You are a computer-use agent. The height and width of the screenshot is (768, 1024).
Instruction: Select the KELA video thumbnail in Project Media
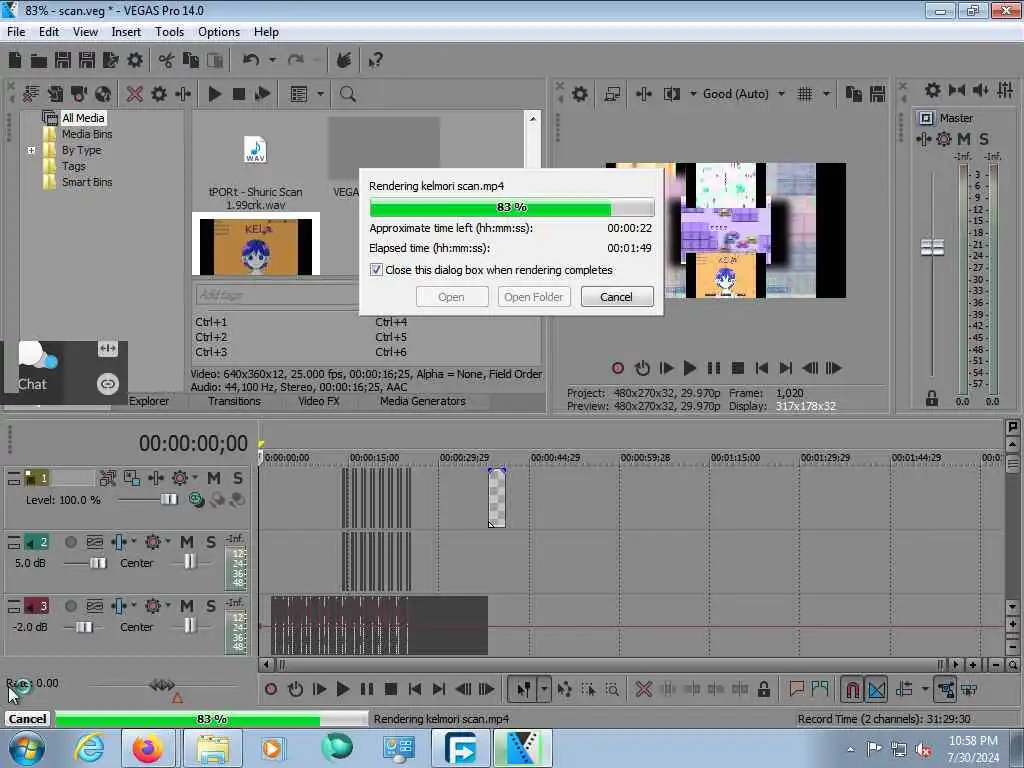click(x=255, y=245)
